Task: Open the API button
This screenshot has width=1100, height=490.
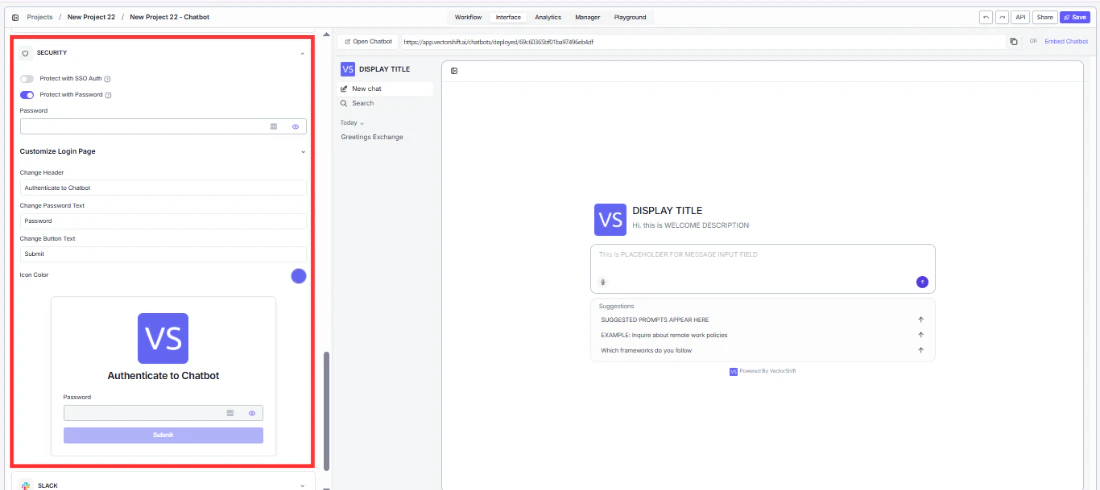Action: tap(1021, 17)
